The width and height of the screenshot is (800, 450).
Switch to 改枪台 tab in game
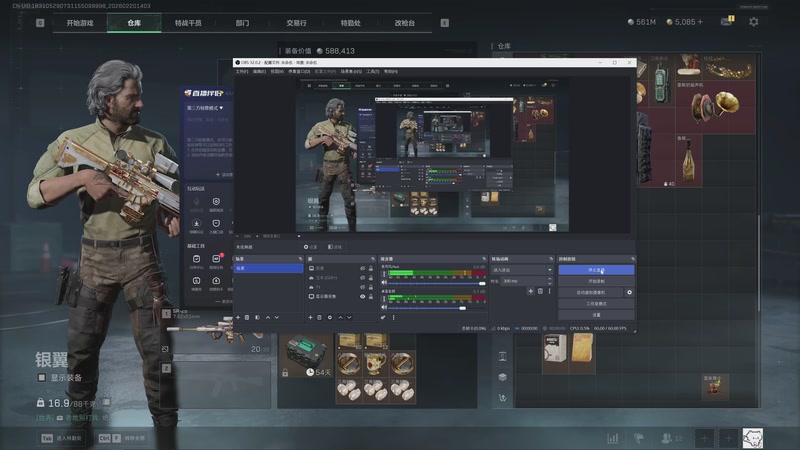click(405, 23)
